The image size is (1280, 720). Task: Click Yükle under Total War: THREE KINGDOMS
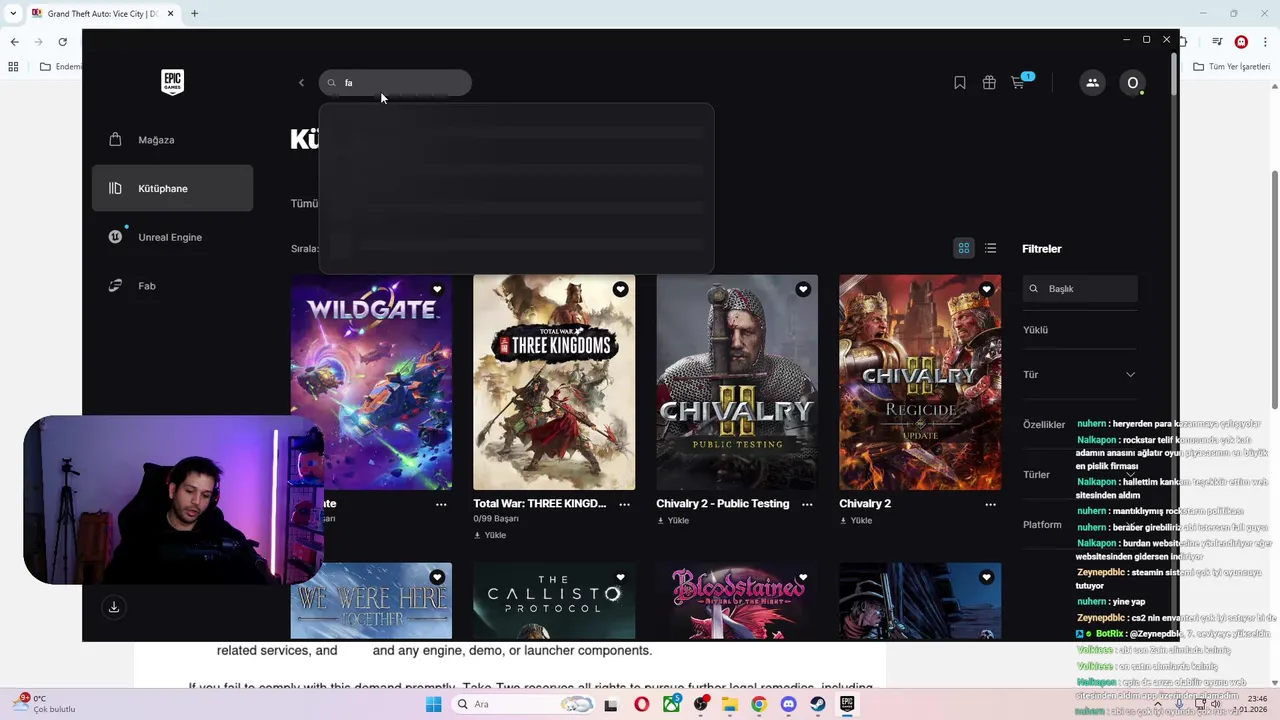click(490, 535)
